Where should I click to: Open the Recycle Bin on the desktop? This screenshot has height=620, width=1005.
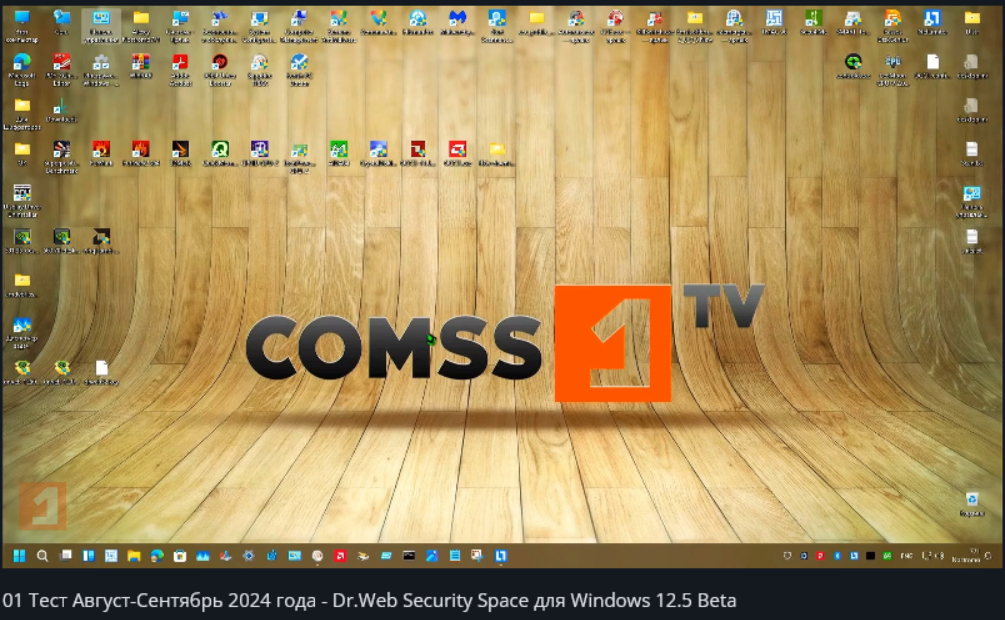[x=972, y=504]
